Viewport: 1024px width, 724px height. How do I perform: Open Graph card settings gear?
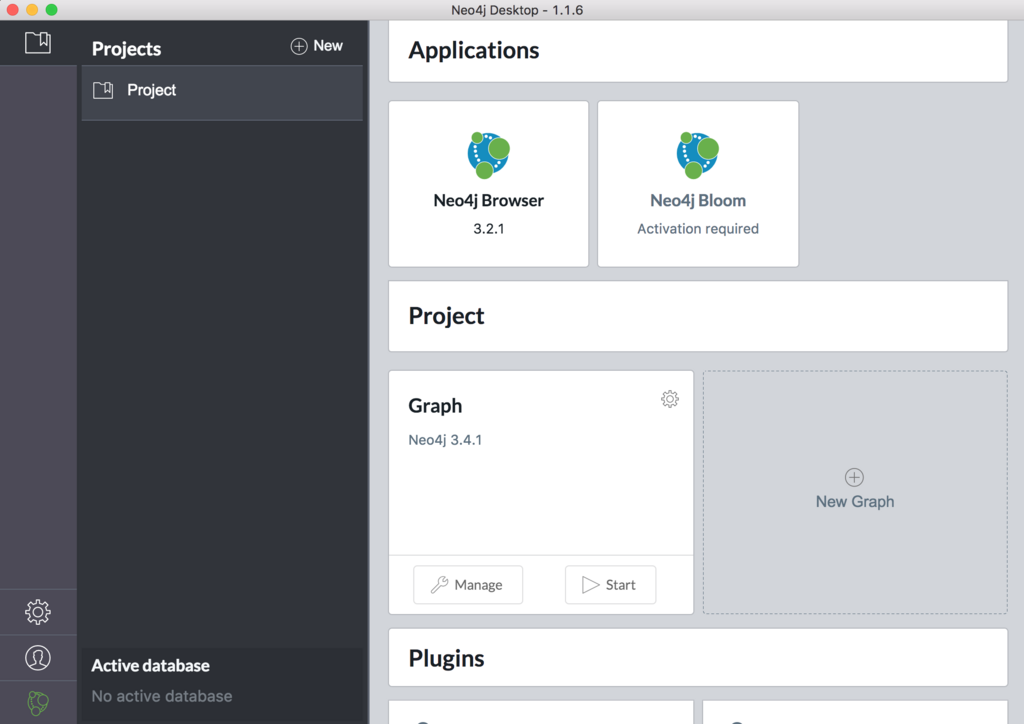669,399
